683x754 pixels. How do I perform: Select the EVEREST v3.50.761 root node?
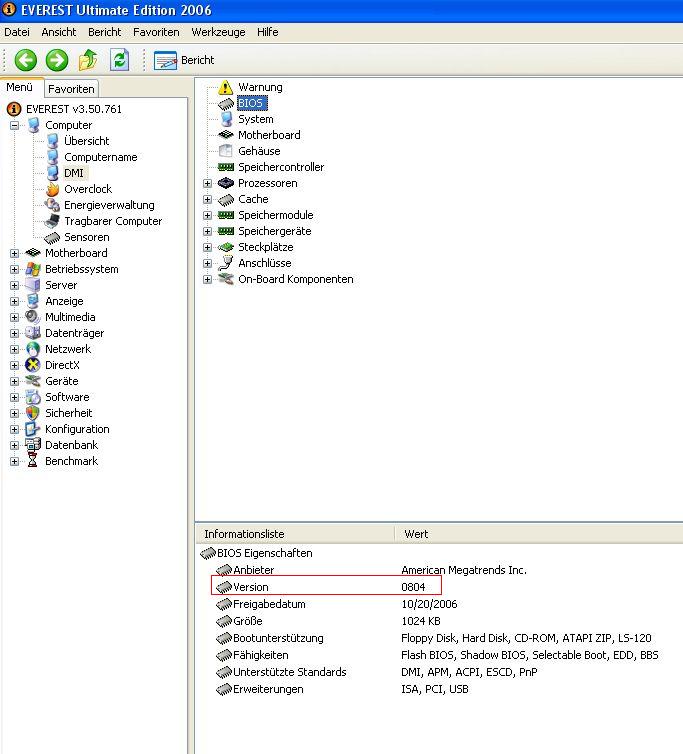74,109
